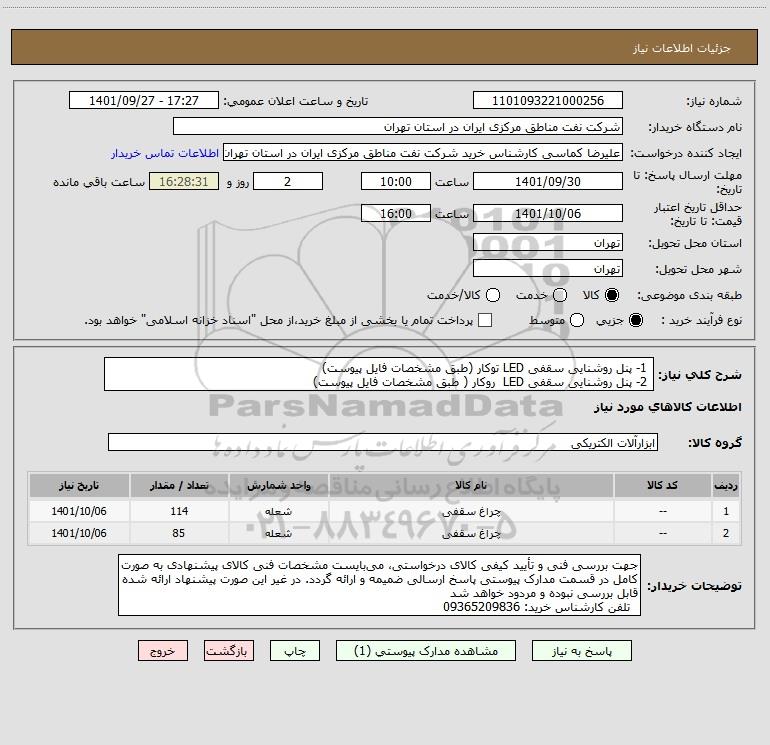
Task: Open مشاهده مدارک پیوستی (1) button
Action: point(426,651)
